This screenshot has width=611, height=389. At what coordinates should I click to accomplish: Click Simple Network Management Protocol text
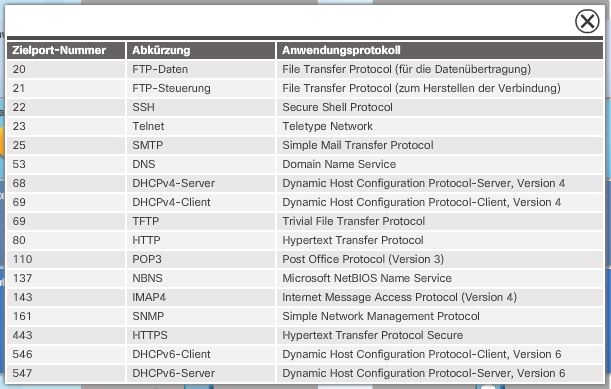[381, 316]
